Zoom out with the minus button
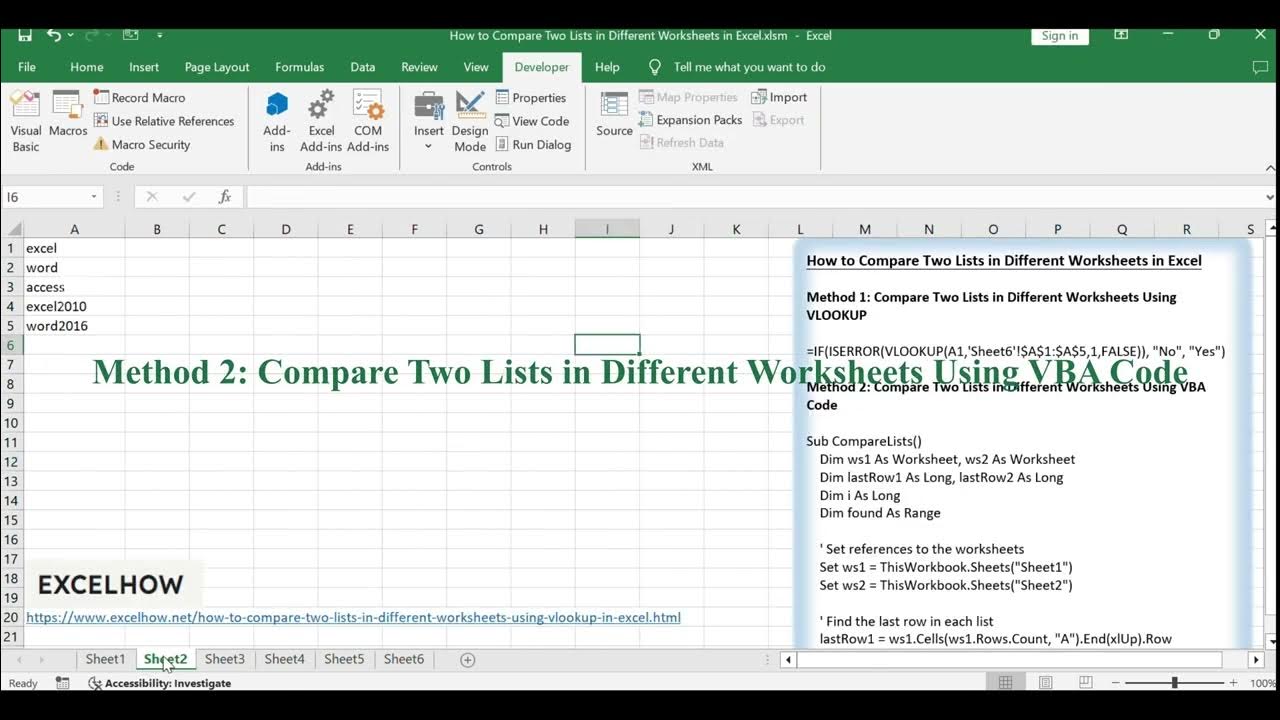 point(1115,683)
